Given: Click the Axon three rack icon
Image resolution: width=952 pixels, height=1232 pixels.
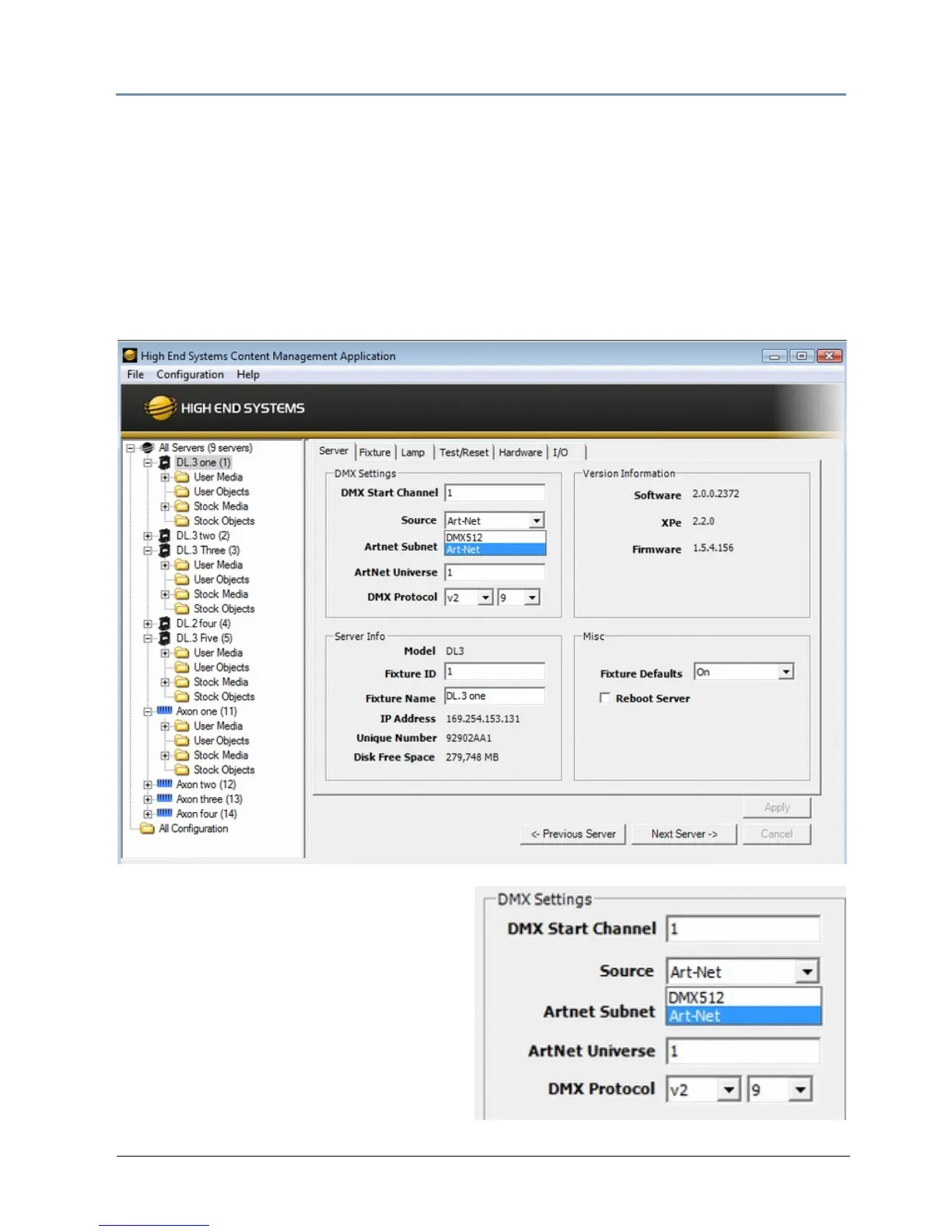Looking at the screenshot, I should pyautogui.click(x=164, y=799).
